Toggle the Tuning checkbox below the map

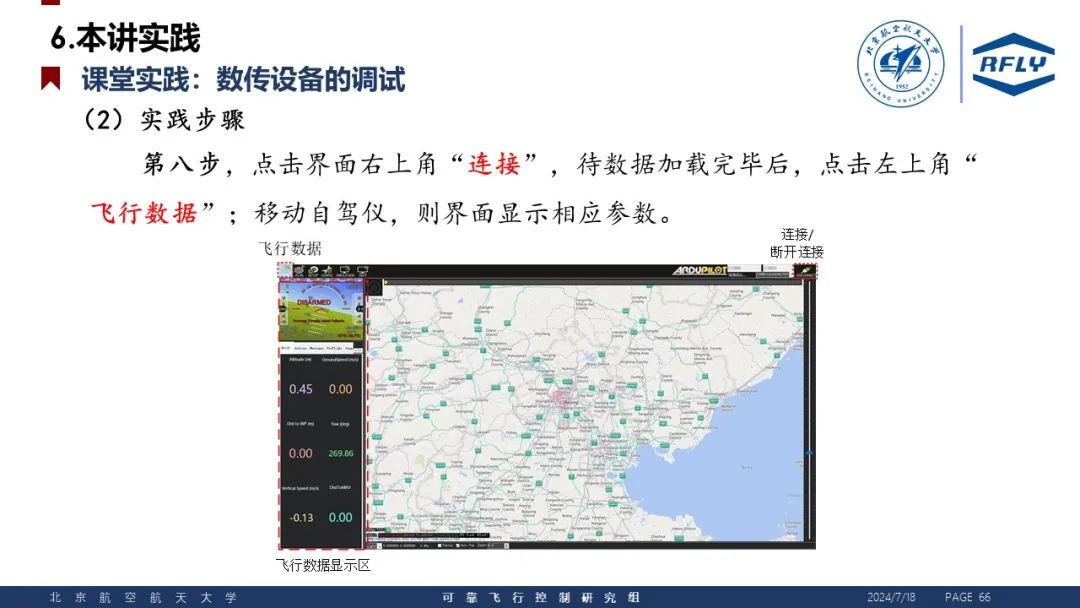coord(440,545)
